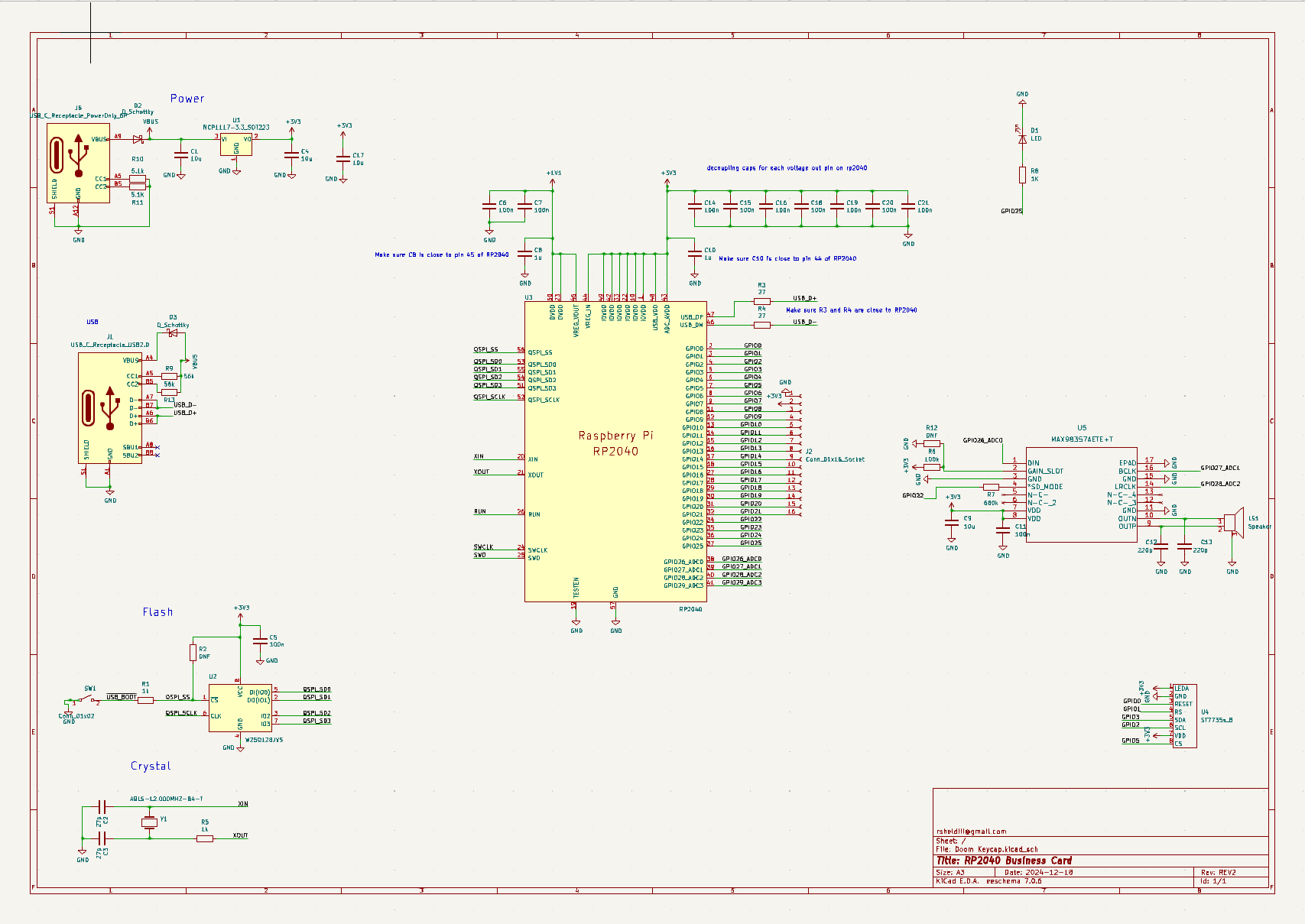Click the 'File: Doom Keycap.kicad_sch' field

(987, 849)
